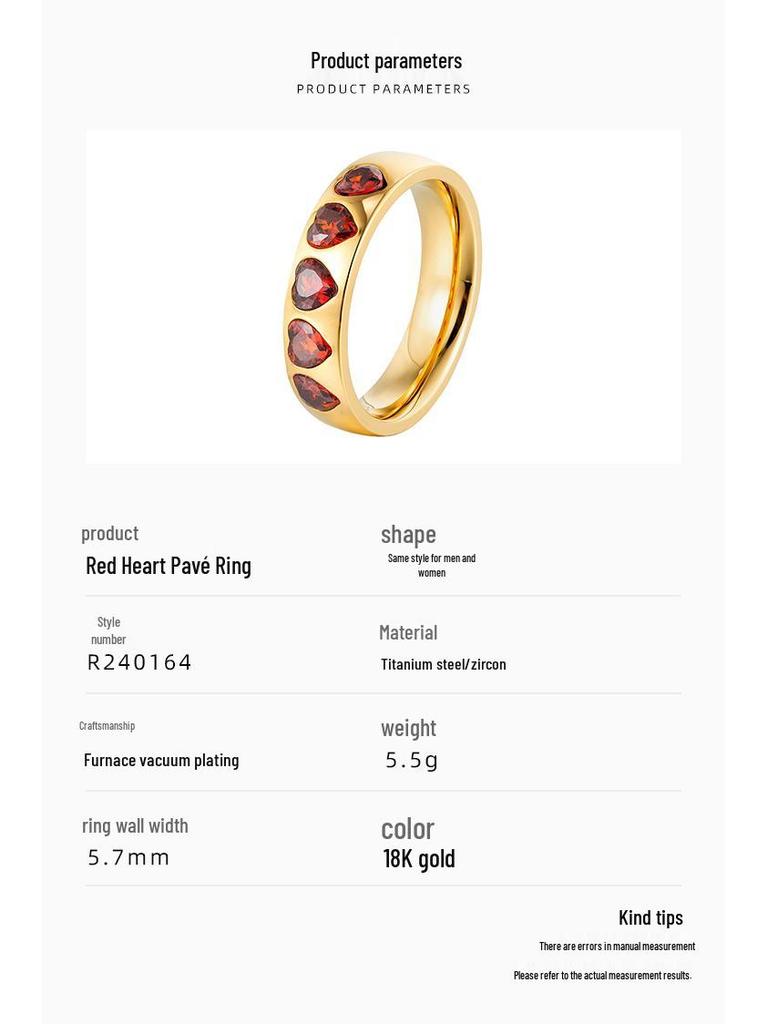Viewport: 768px width, 1024px height.
Task: Click the uppercase "PRODUCT PARAMETERS" subtitle
Action: pos(383,89)
